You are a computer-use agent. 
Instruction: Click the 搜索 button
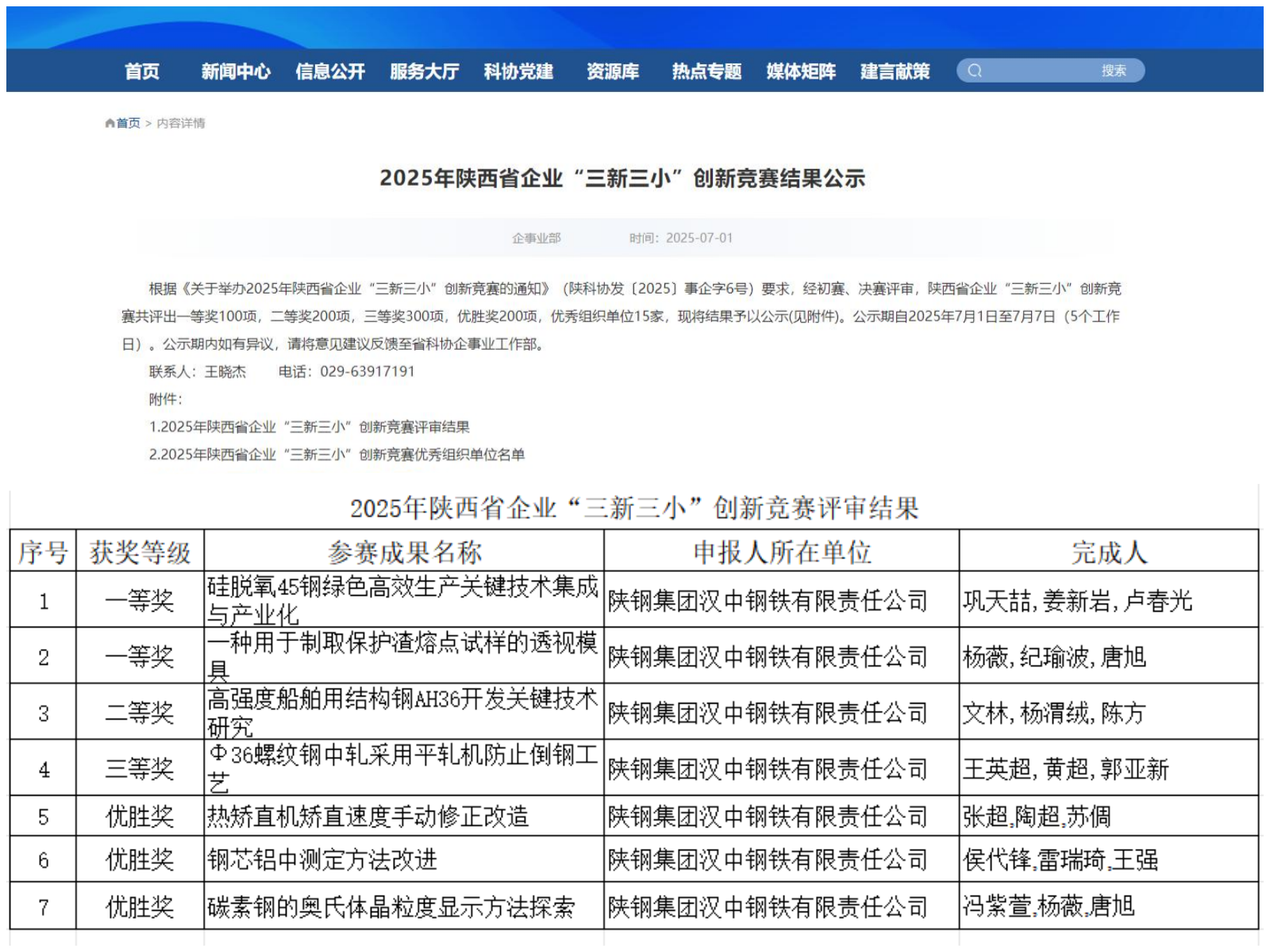point(1114,71)
